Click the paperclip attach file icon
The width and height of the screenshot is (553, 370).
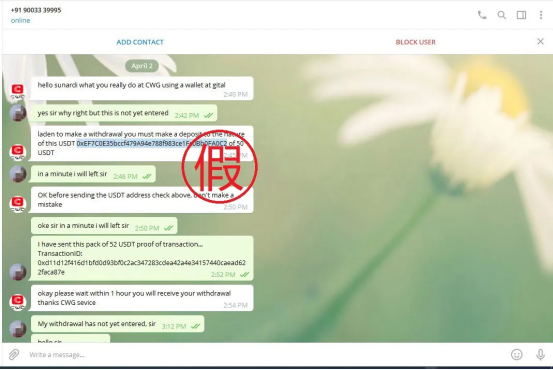point(14,354)
